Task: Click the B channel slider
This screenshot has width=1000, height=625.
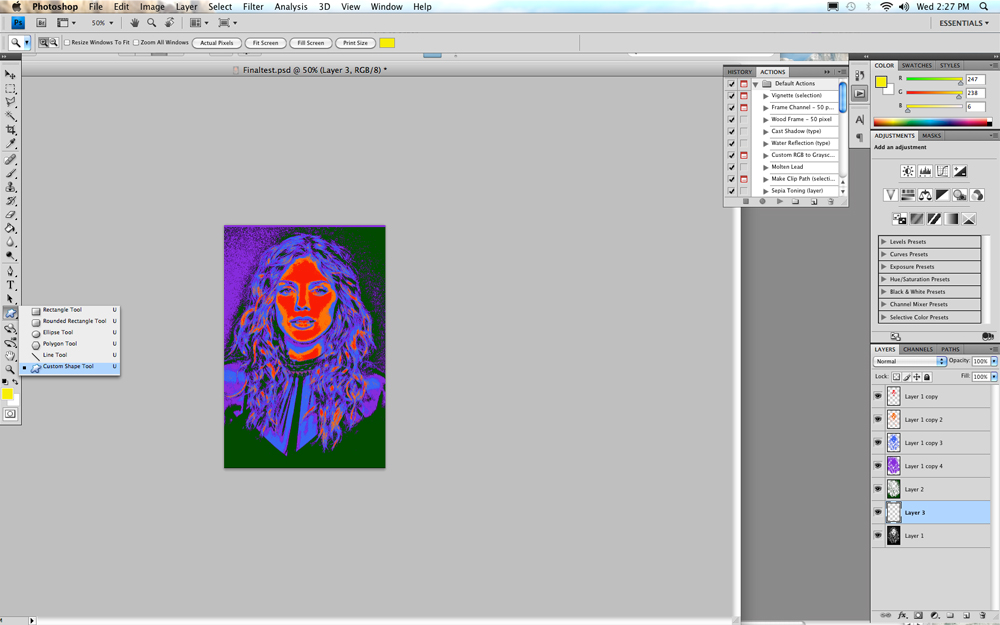Action: (934, 107)
